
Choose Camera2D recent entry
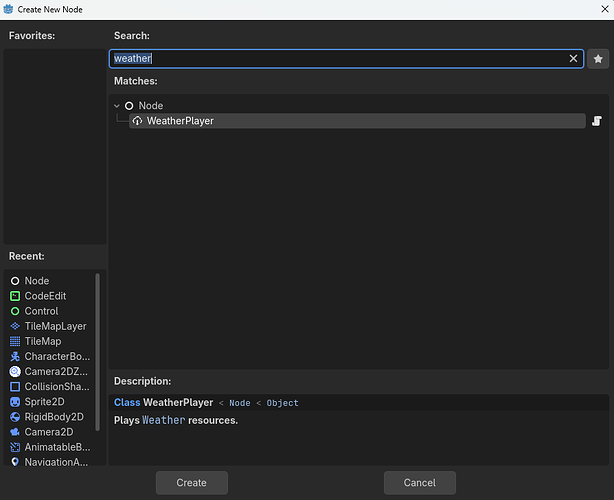coord(49,432)
